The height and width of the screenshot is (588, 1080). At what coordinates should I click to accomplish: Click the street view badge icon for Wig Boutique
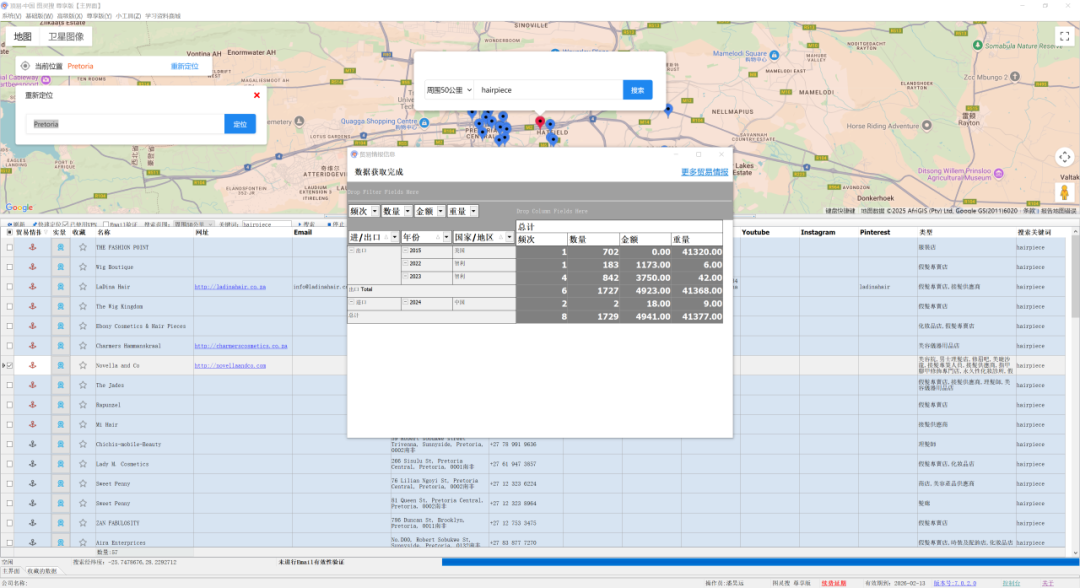point(61,266)
